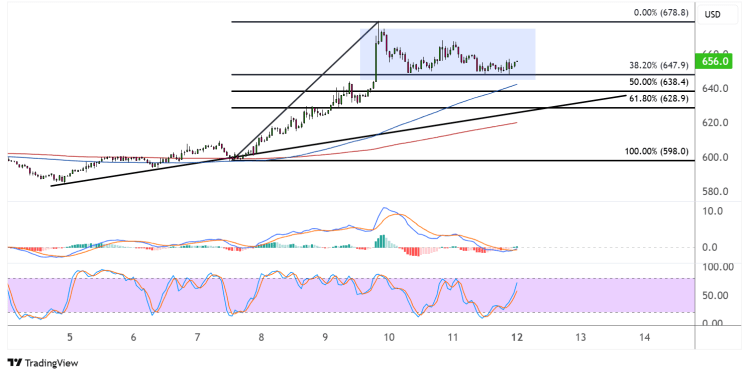Click date label 6 on time axis
Image resolution: width=749 pixels, height=375 pixels.
tap(133, 338)
